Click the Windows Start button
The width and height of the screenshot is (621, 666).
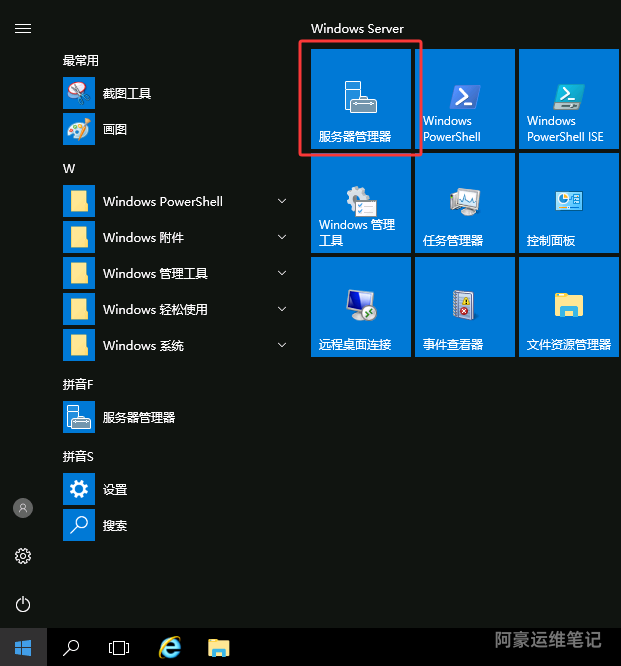click(x=23, y=648)
